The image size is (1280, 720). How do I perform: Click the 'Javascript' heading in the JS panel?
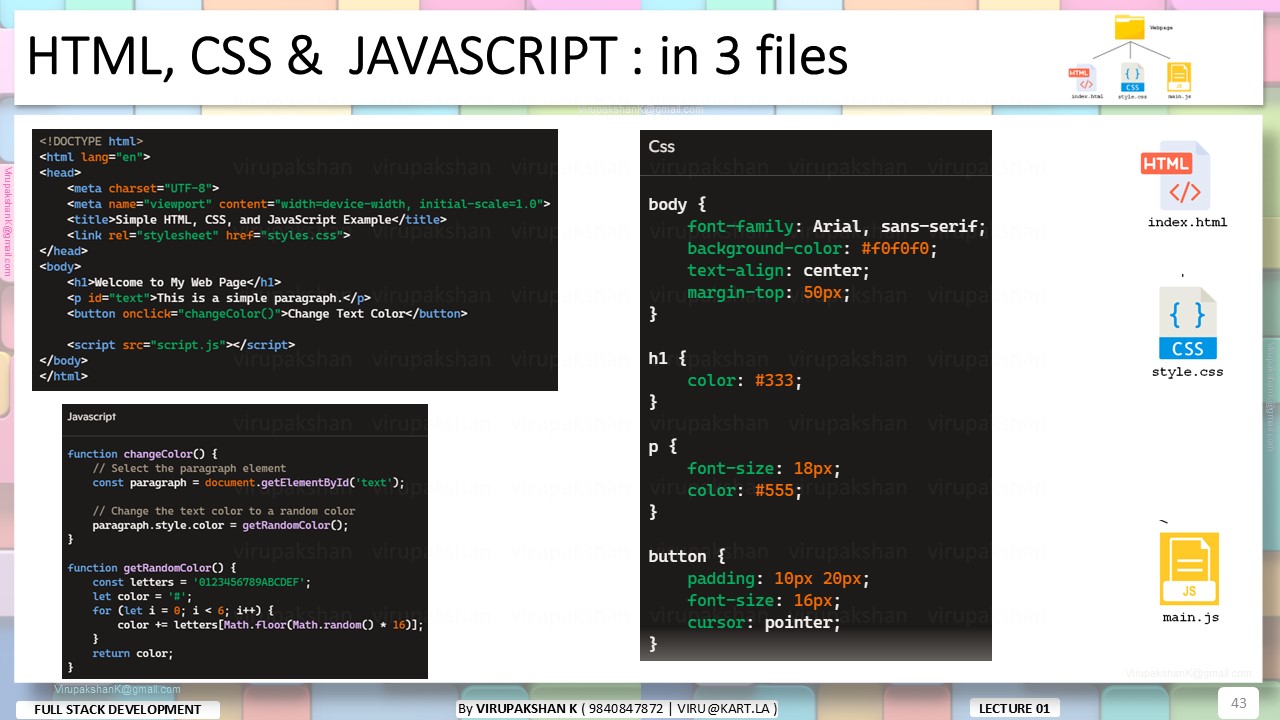click(92, 416)
